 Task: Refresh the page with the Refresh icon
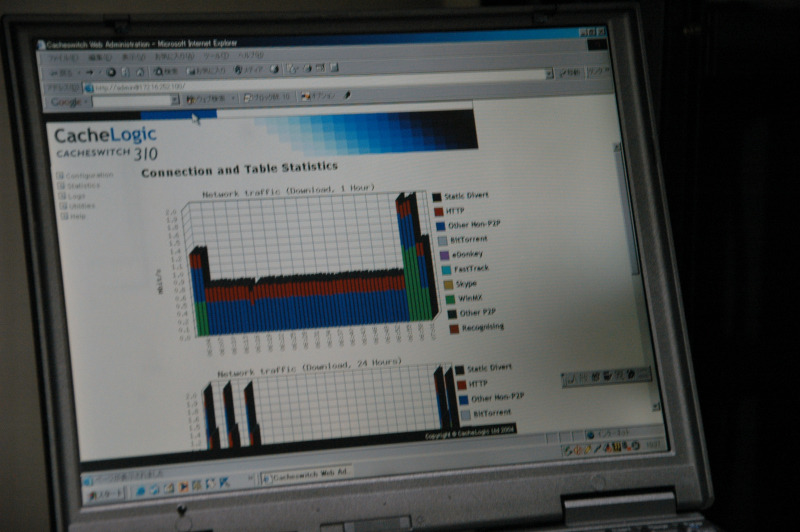(x=126, y=72)
